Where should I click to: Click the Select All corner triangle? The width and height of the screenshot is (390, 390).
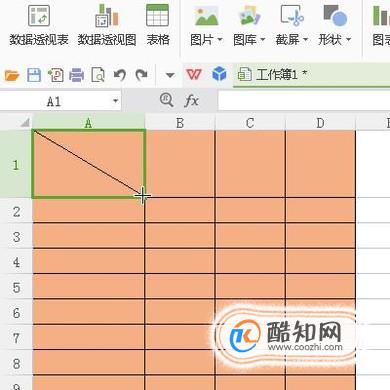pos(25,123)
